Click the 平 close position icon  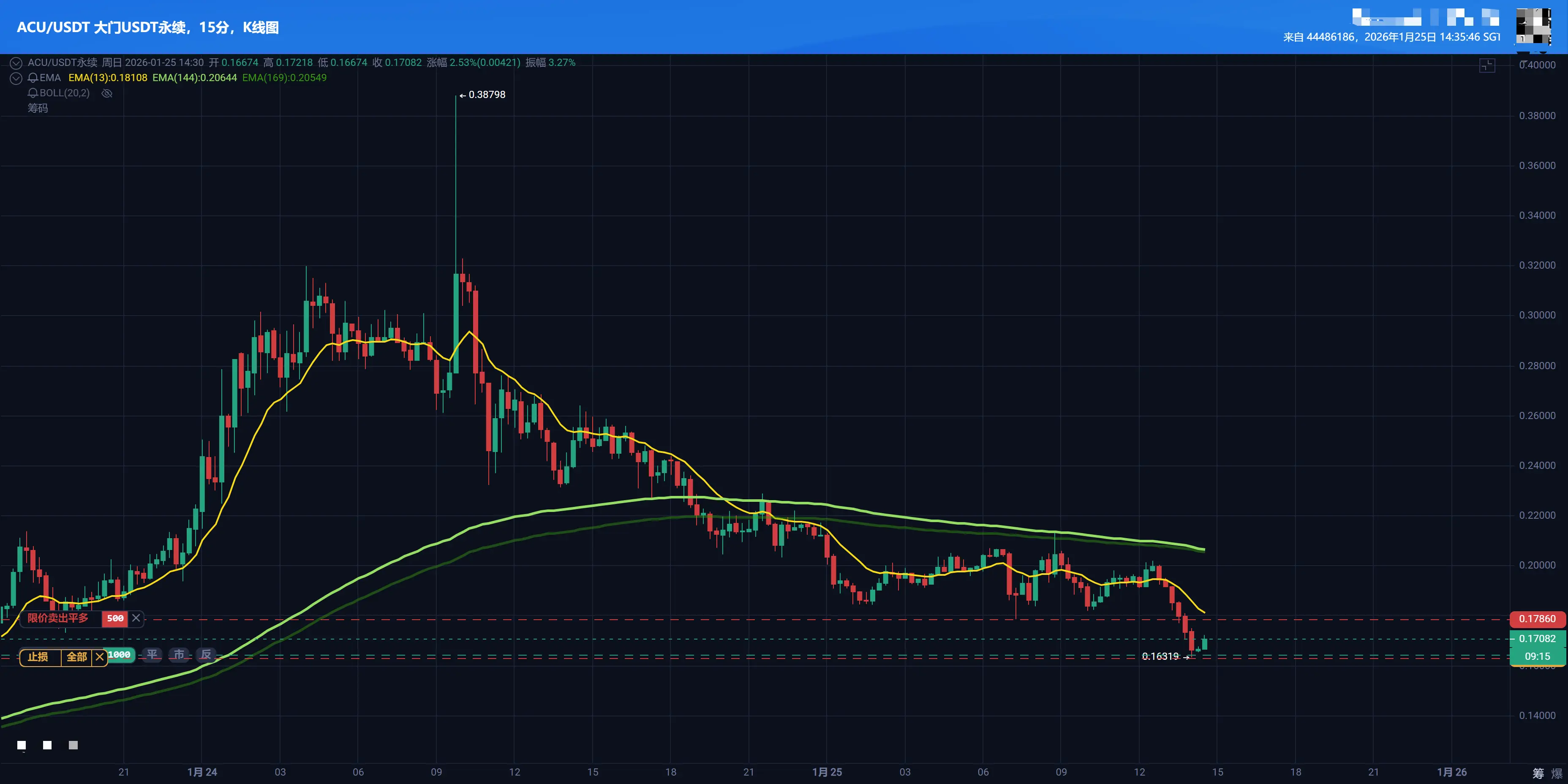point(152,655)
